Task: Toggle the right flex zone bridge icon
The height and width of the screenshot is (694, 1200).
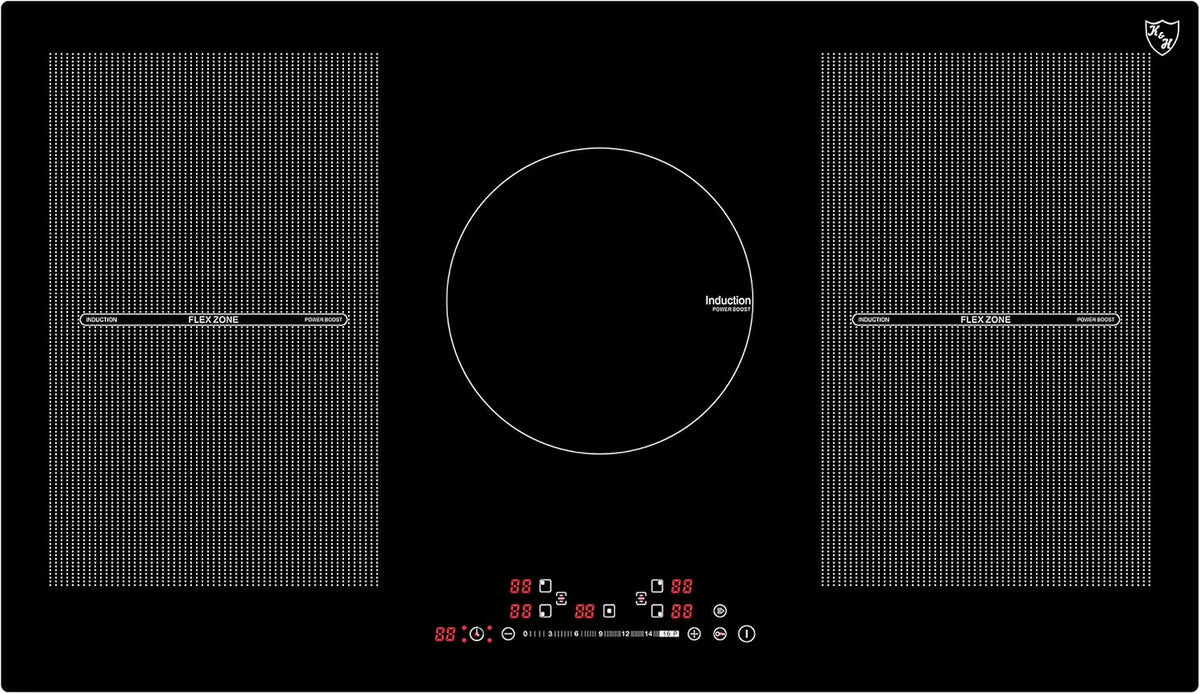Action: 641,598
